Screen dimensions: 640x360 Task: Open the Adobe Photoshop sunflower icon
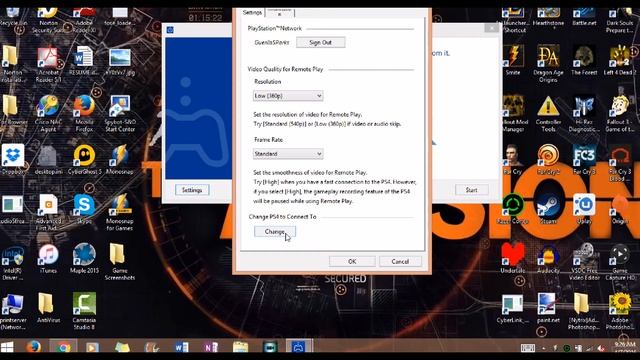620,311
